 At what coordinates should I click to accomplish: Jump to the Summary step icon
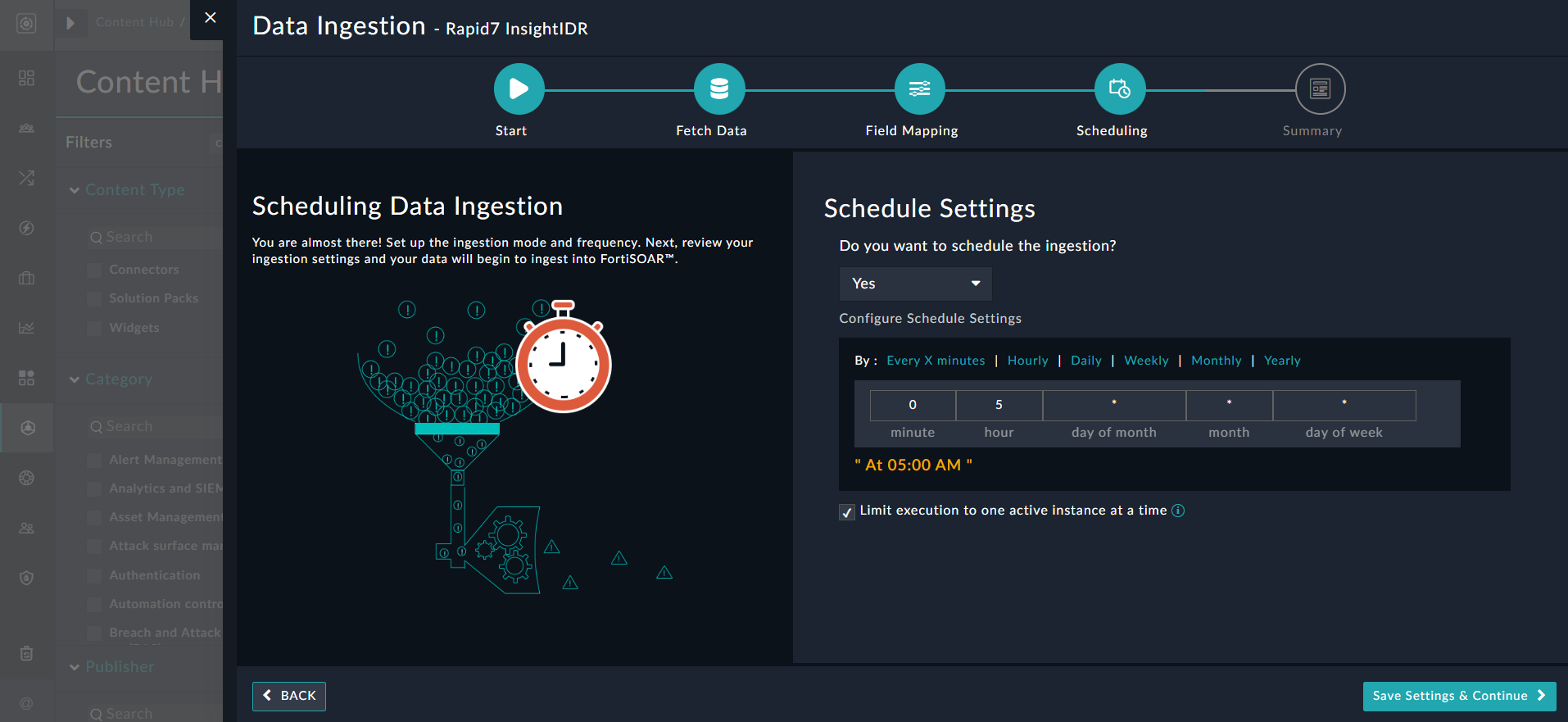tap(1319, 89)
